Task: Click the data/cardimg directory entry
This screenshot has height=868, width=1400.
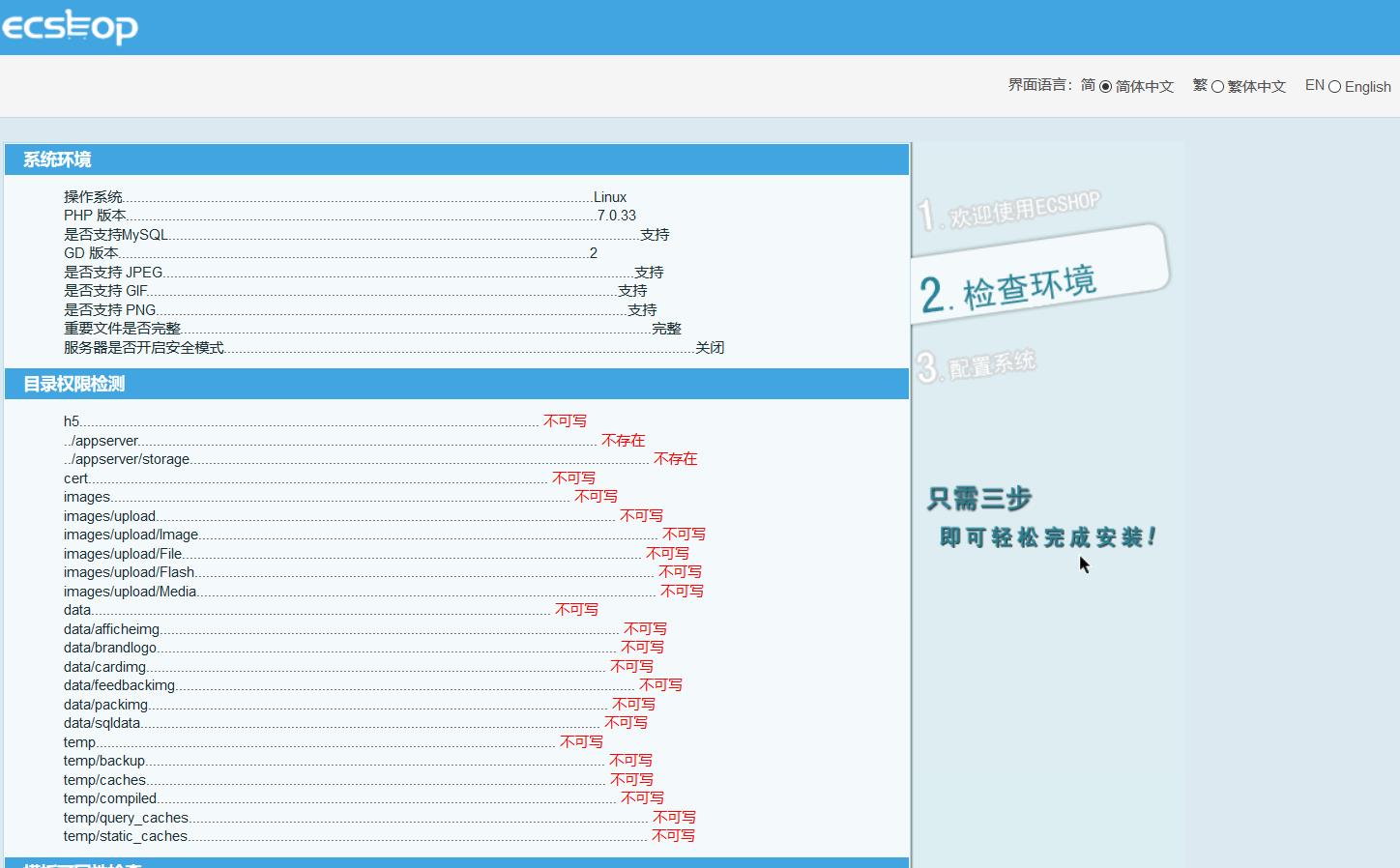Action: (105, 667)
